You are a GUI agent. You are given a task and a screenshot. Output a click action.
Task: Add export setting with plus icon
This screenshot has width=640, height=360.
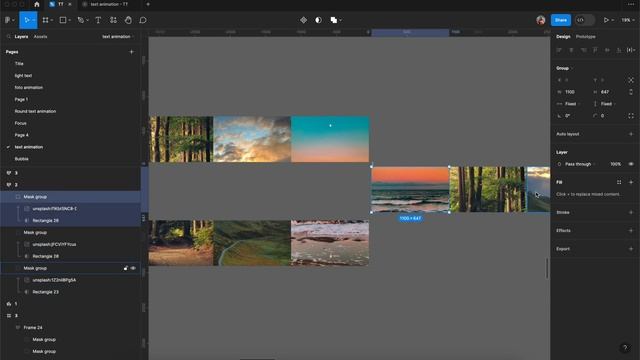click(x=631, y=249)
